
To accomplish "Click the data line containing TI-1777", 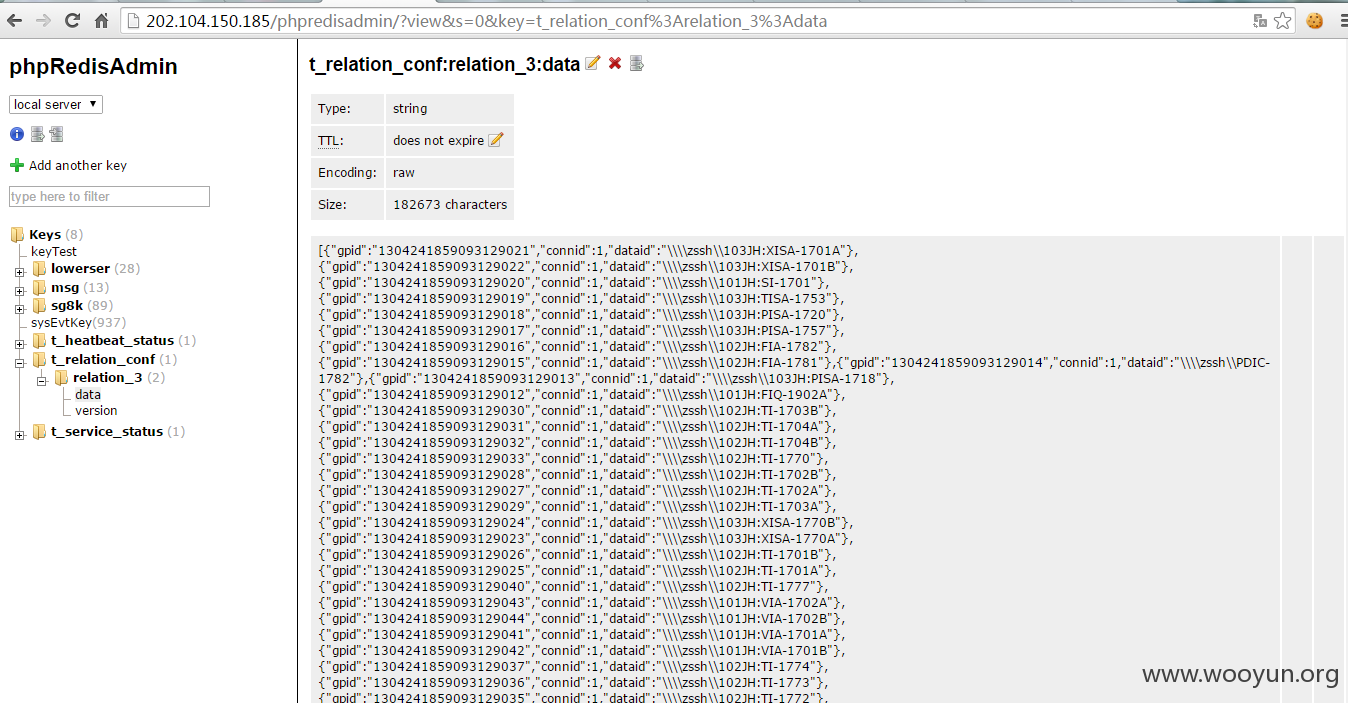I will pyautogui.click(x=574, y=586).
